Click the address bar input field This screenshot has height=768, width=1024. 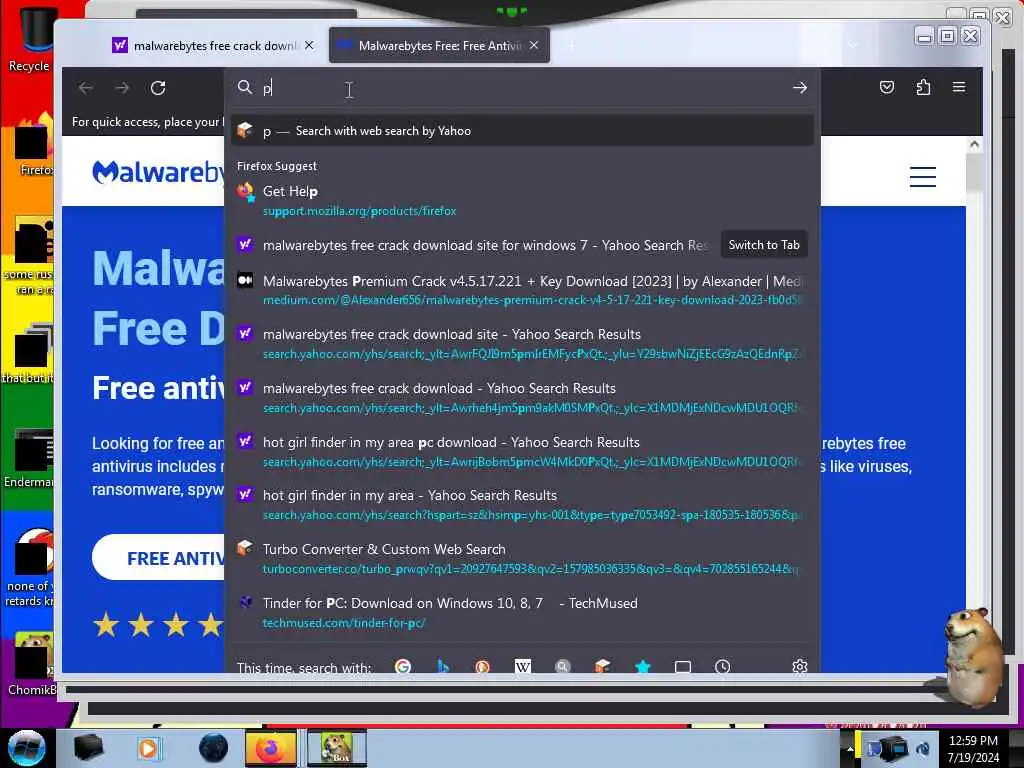tap(522, 88)
